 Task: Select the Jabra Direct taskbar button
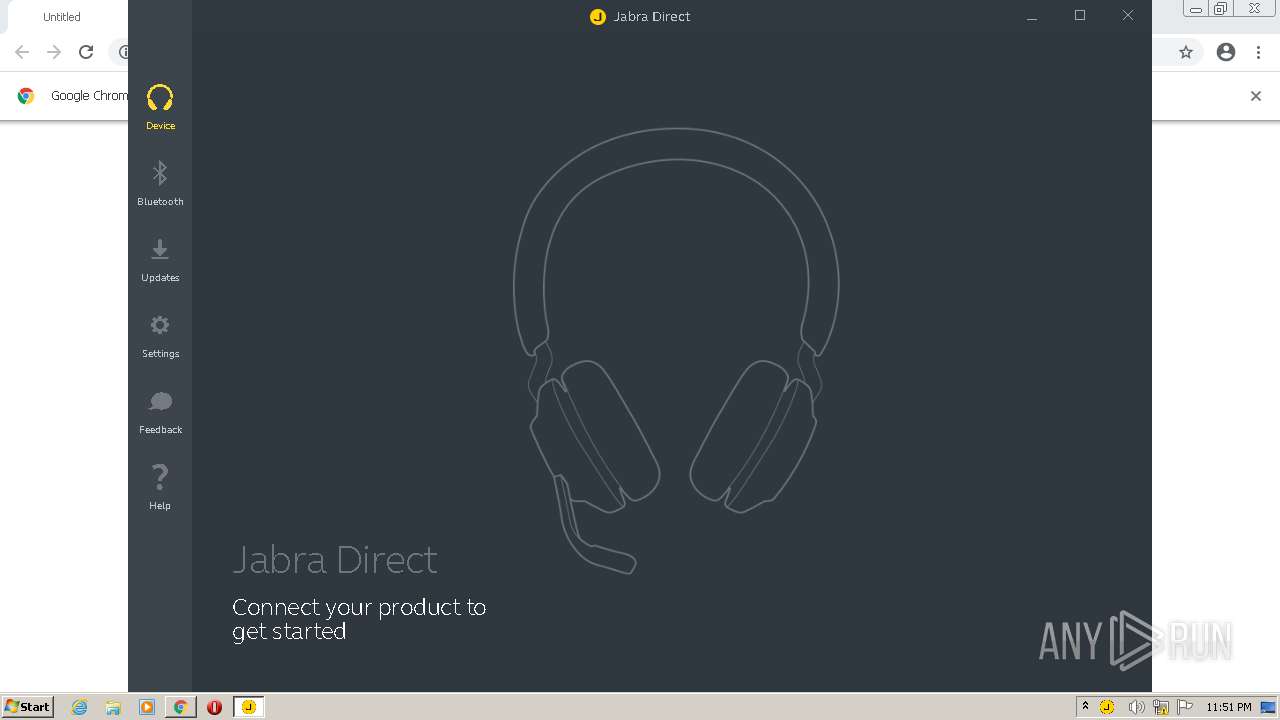pos(249,707)
